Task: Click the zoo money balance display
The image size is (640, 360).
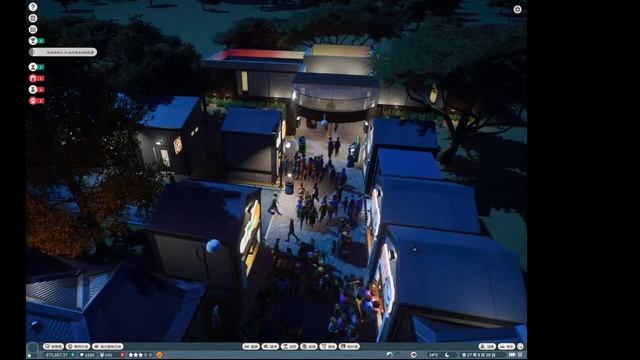Action: point(57,355)
